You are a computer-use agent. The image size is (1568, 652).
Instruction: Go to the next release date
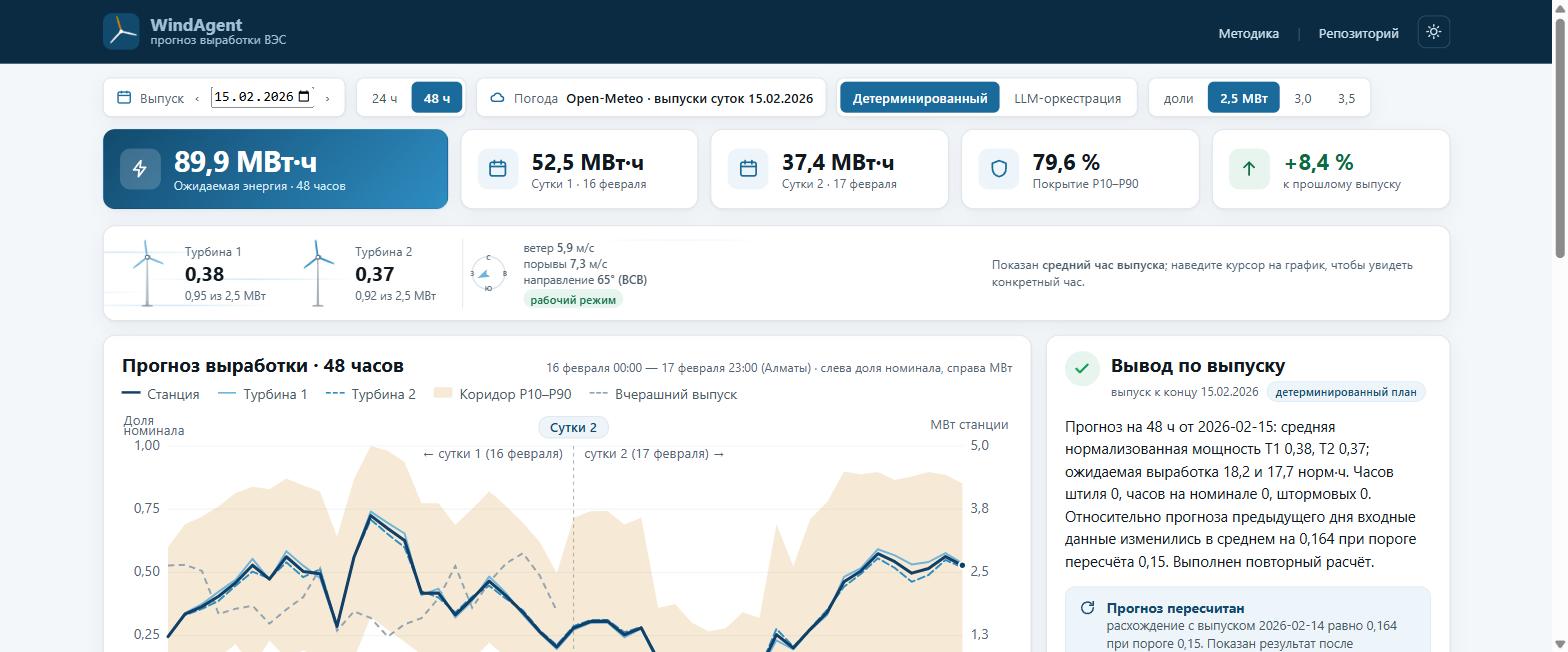point(327,98)
